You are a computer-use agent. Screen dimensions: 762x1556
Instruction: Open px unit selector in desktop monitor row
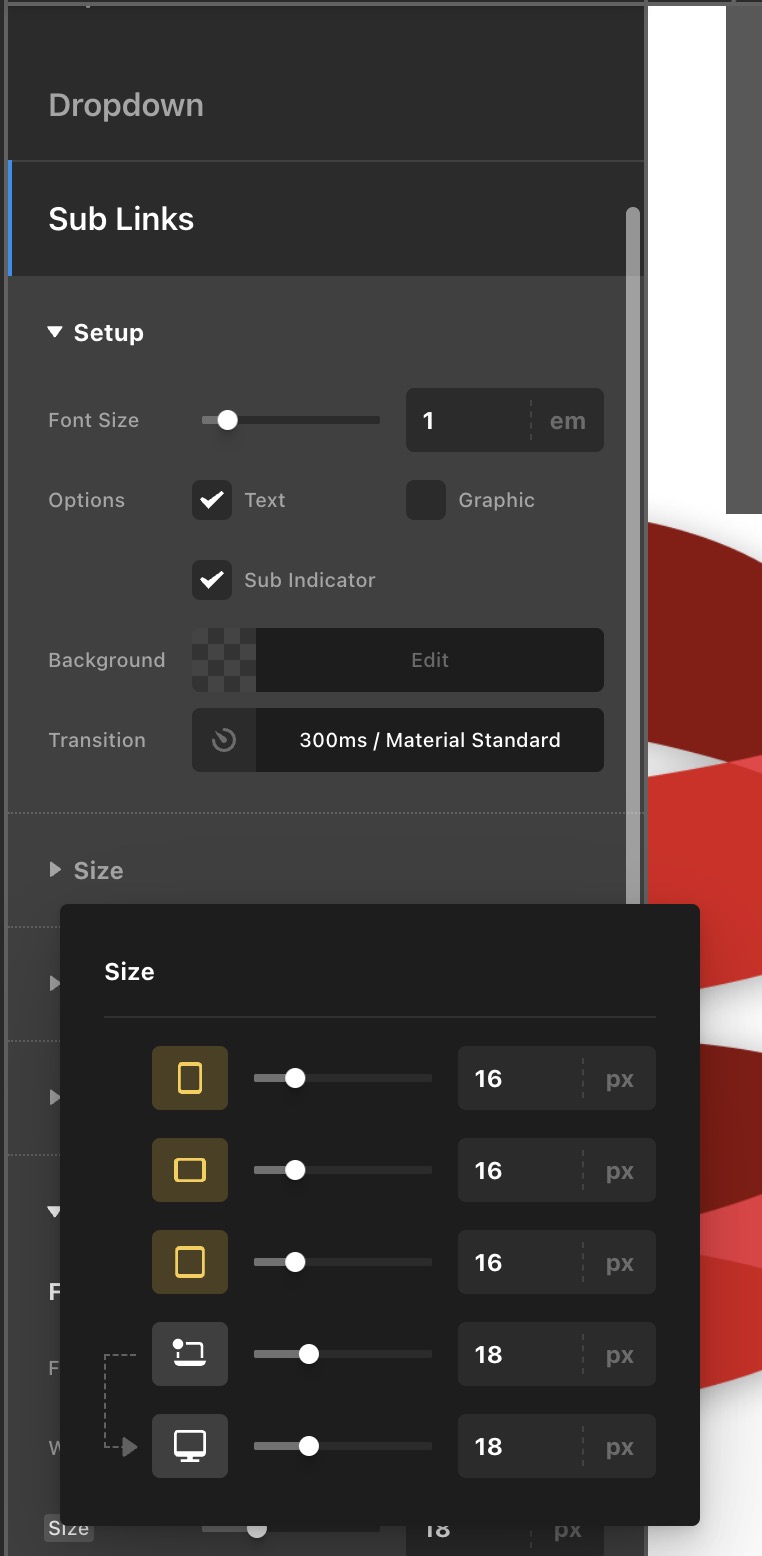pos(619,1446)
